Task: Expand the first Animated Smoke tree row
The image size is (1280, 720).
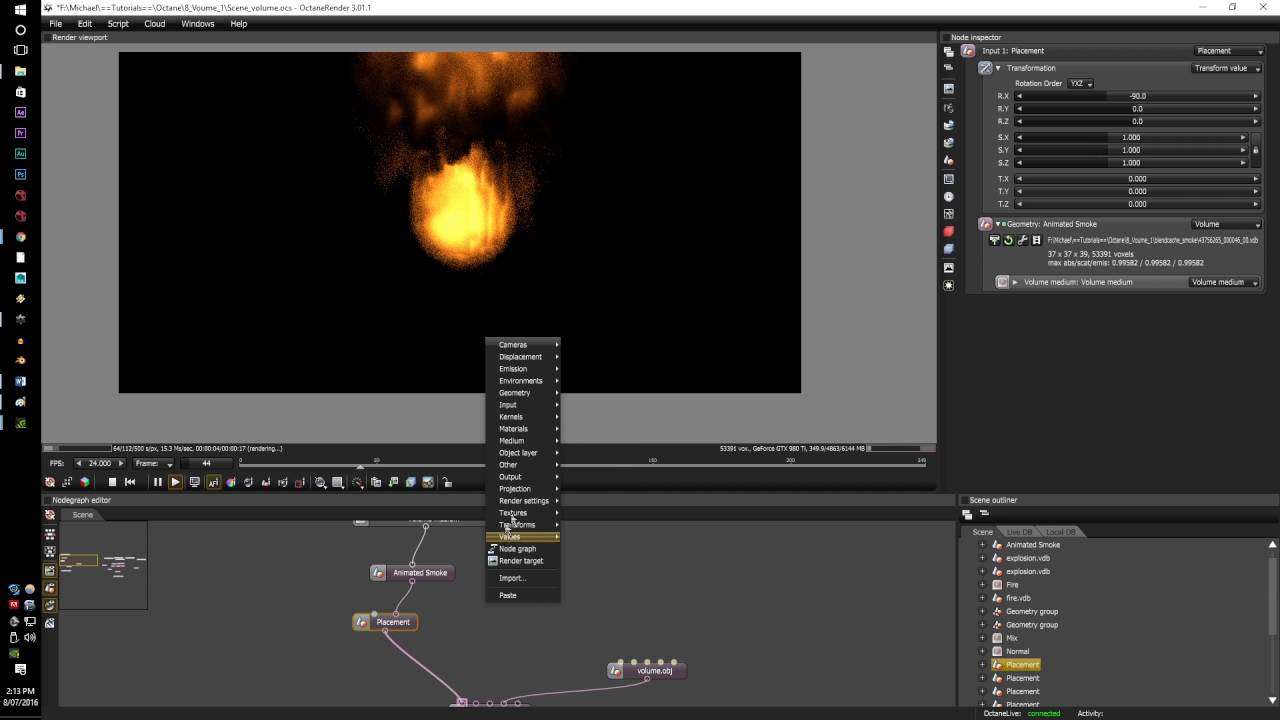Action: pyautogui.click(x=982, y=545)
